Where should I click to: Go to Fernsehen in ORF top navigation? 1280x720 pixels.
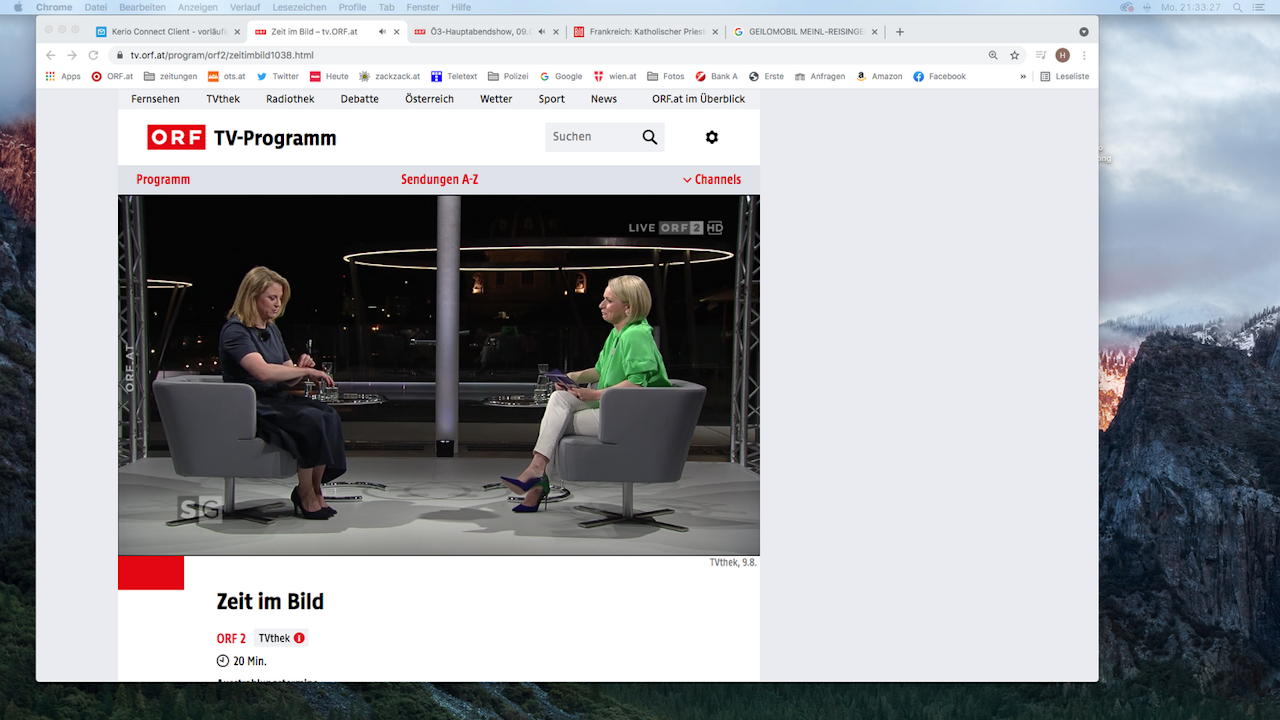155,99
